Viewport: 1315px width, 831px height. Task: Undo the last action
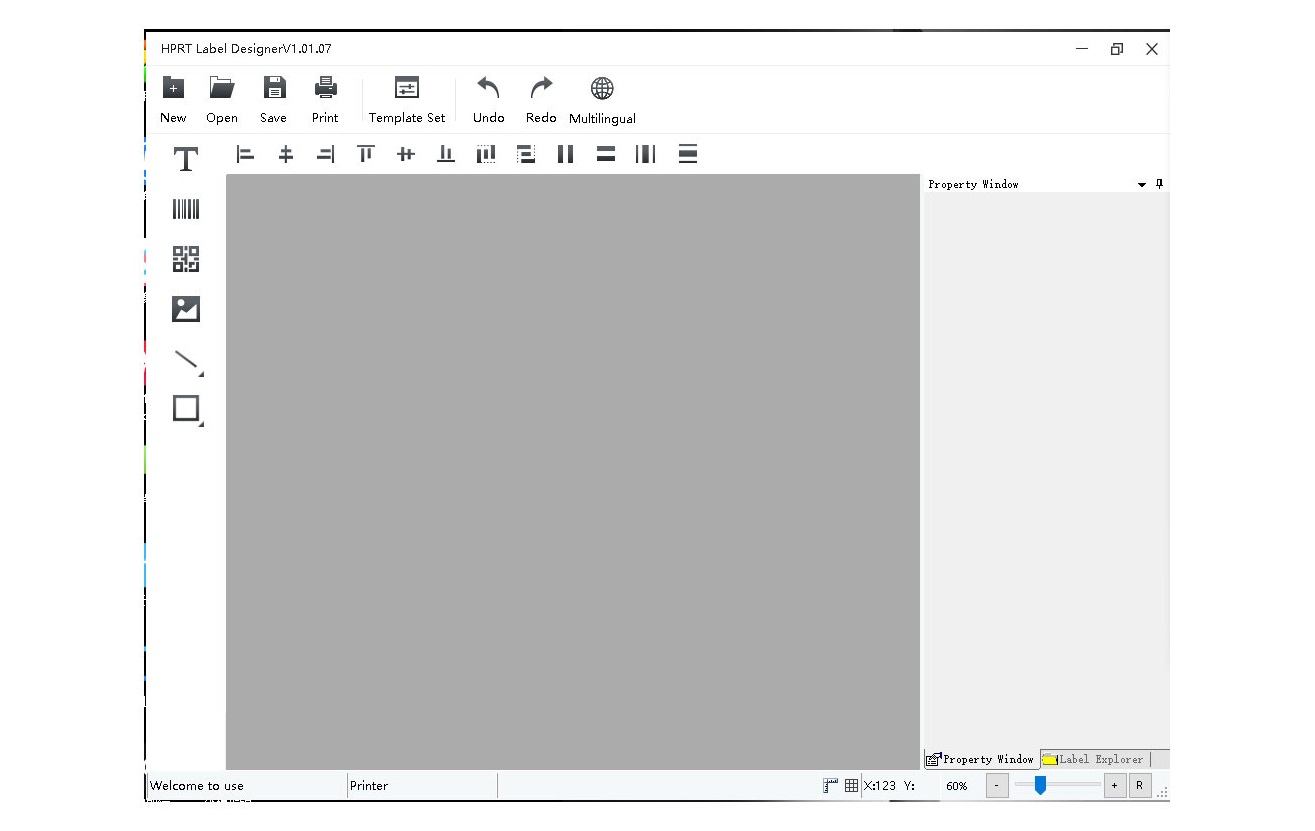tap(488, 100)
